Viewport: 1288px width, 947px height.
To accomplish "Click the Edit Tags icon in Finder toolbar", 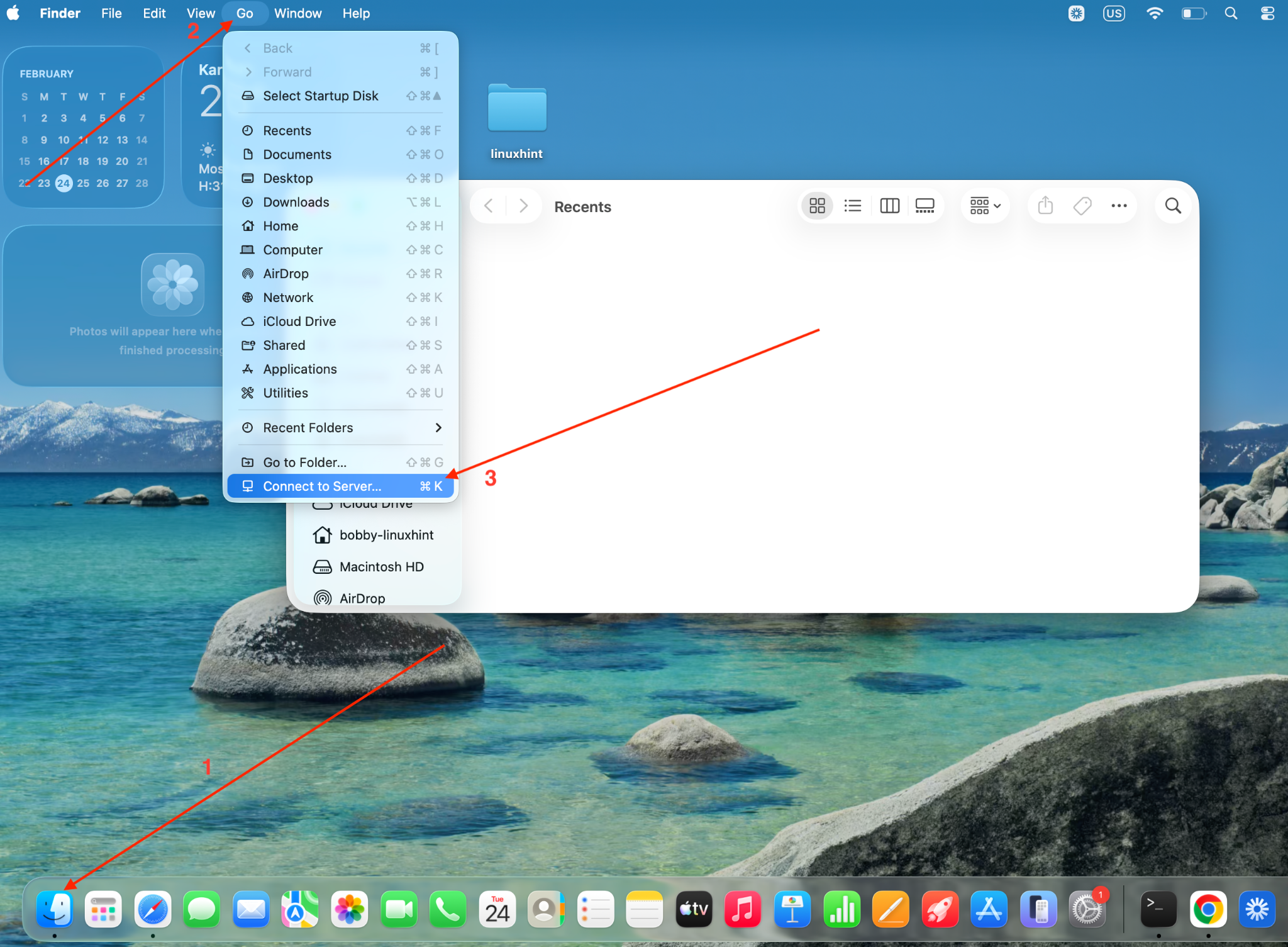I will pyautogui.click(x=1082, y=206).
